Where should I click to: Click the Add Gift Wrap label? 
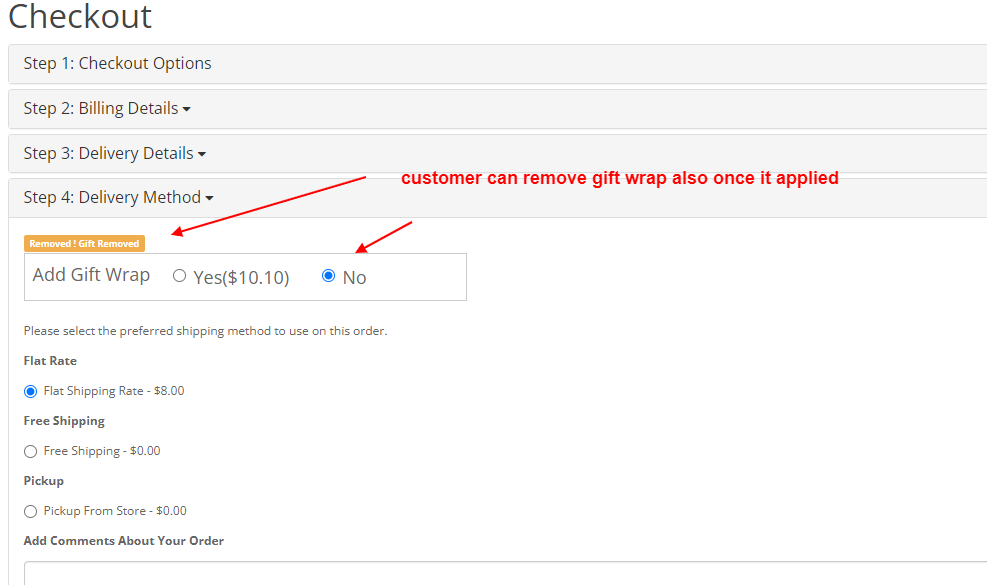tap(91, 274)
